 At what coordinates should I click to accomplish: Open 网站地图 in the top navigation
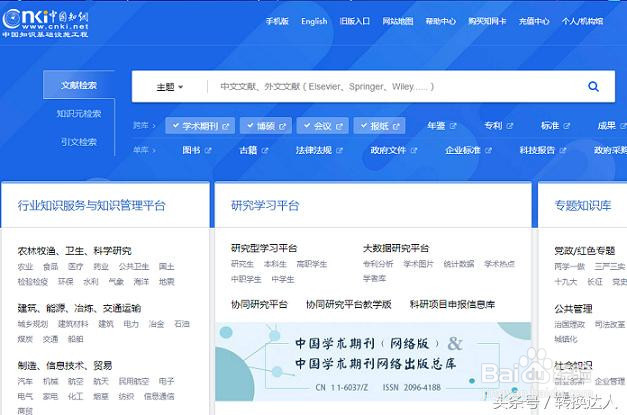[398, 21]
